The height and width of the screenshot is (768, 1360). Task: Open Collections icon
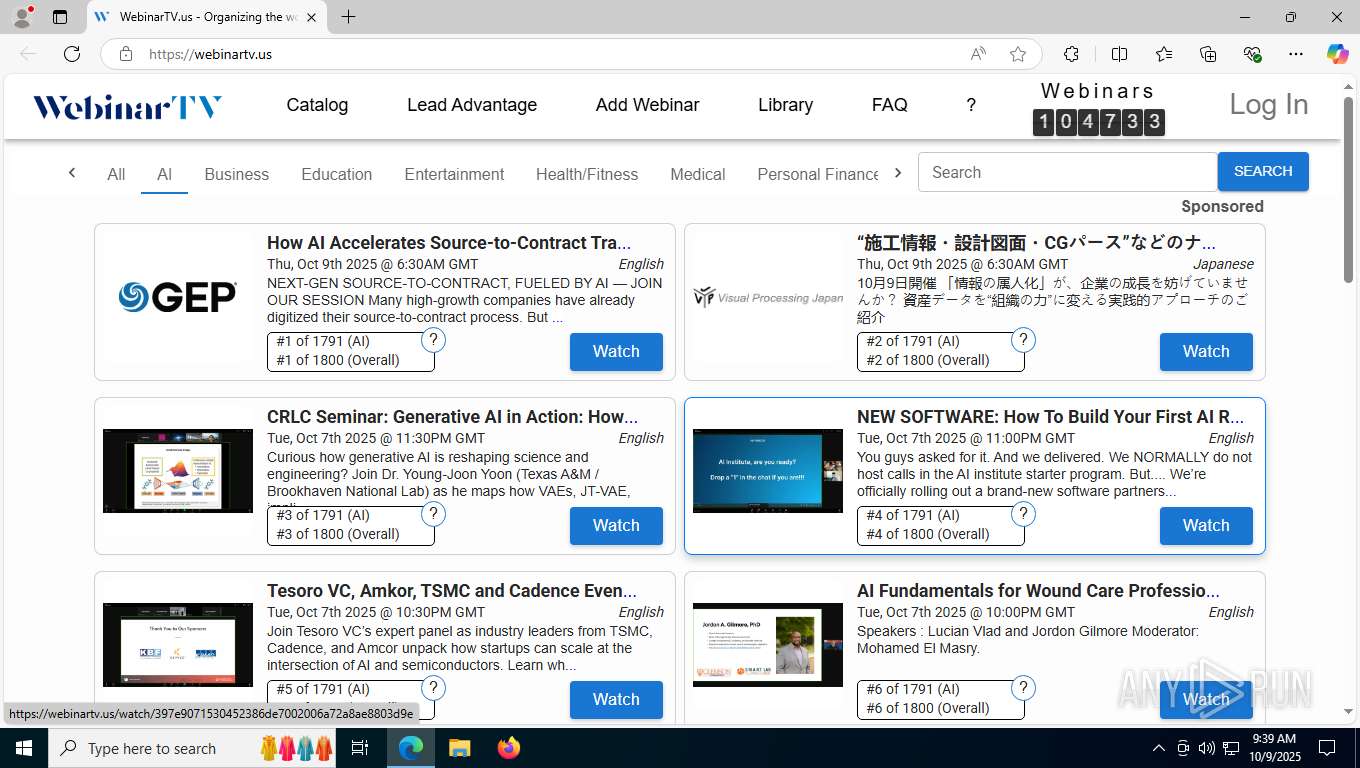tap(1208, 54)
